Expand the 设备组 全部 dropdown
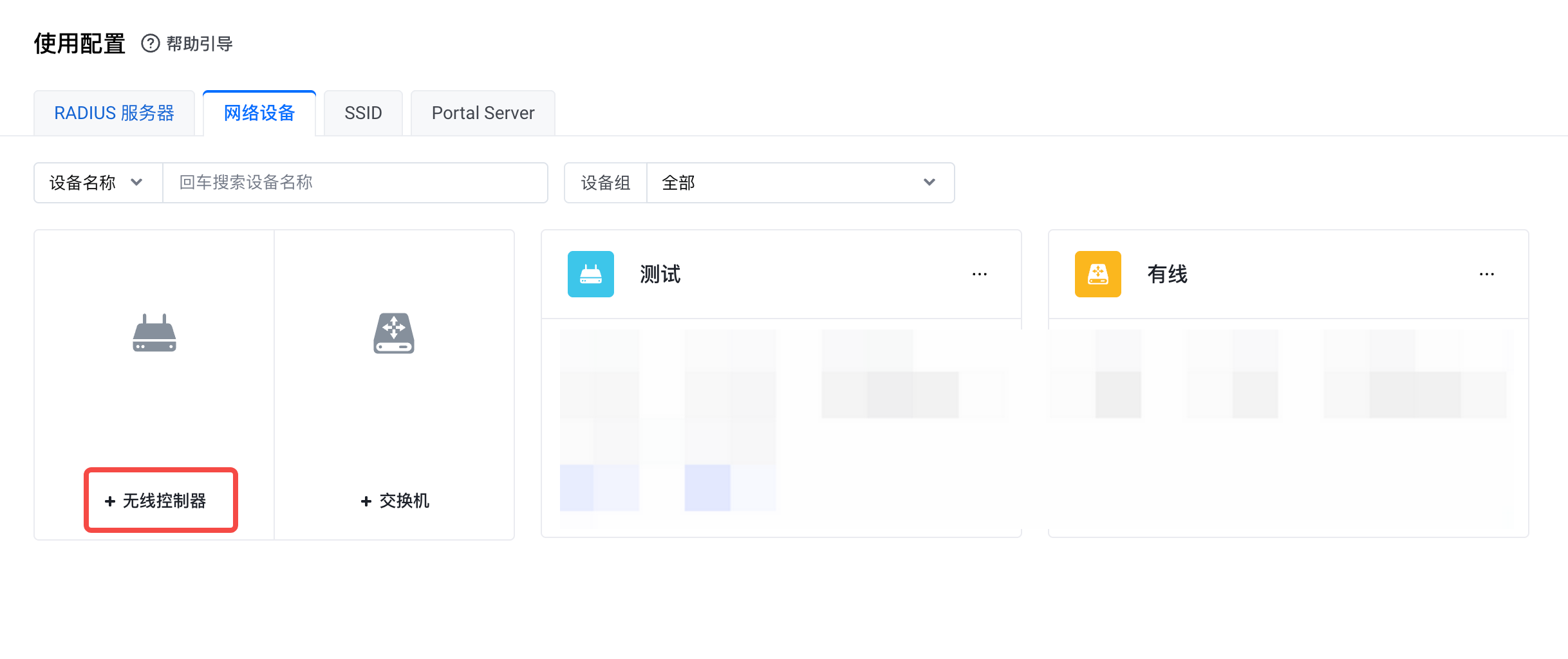 click(x=800, y=183)
